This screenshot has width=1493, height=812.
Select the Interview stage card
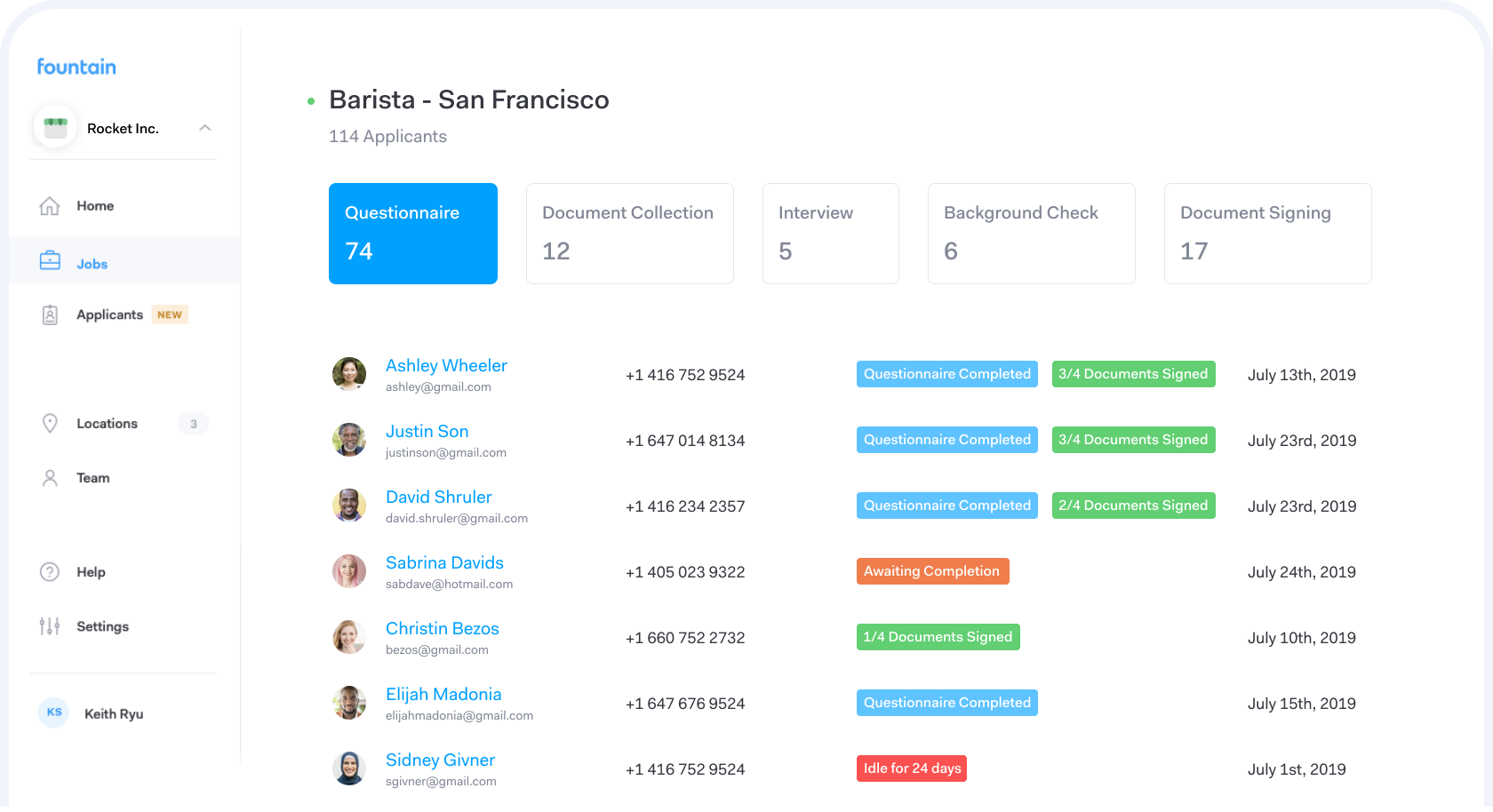tap(831, 234)
